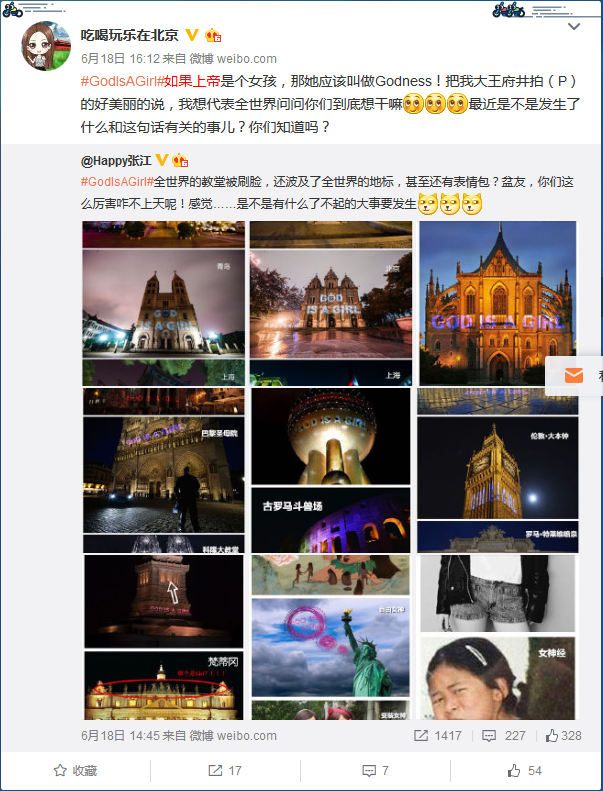View the 古罗马斗兽场 photo thumbnail
Screen dimensions: 603x791
click(x=331, y=520)
